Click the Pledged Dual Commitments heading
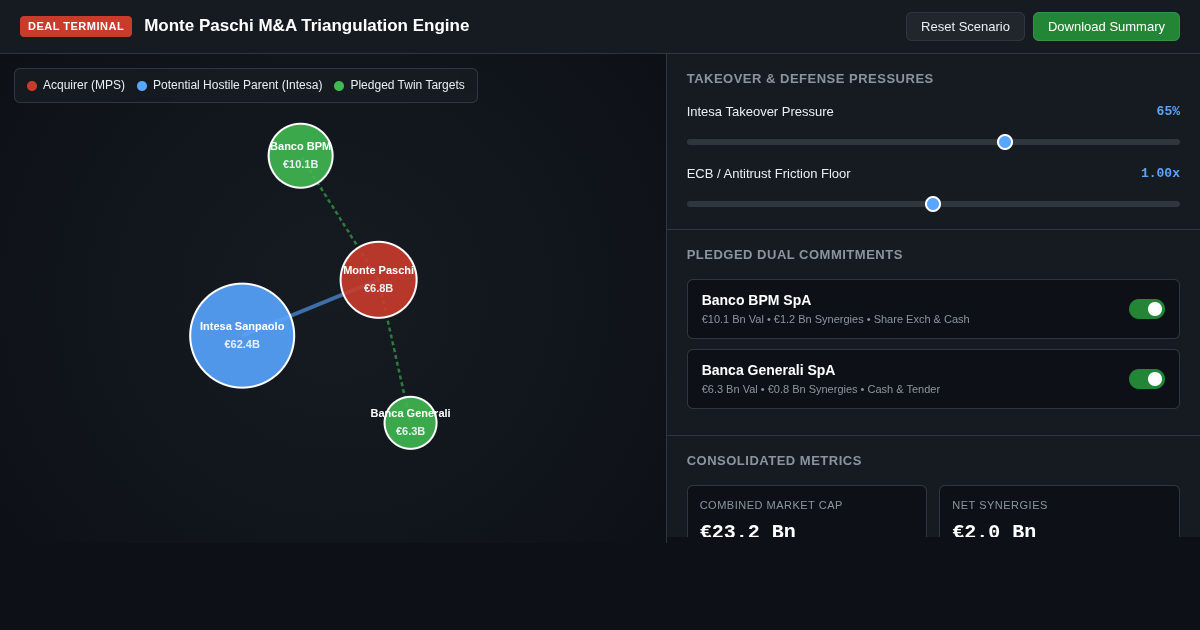The height and width of the screenshot is (630, 1200). tap(795, 255)
